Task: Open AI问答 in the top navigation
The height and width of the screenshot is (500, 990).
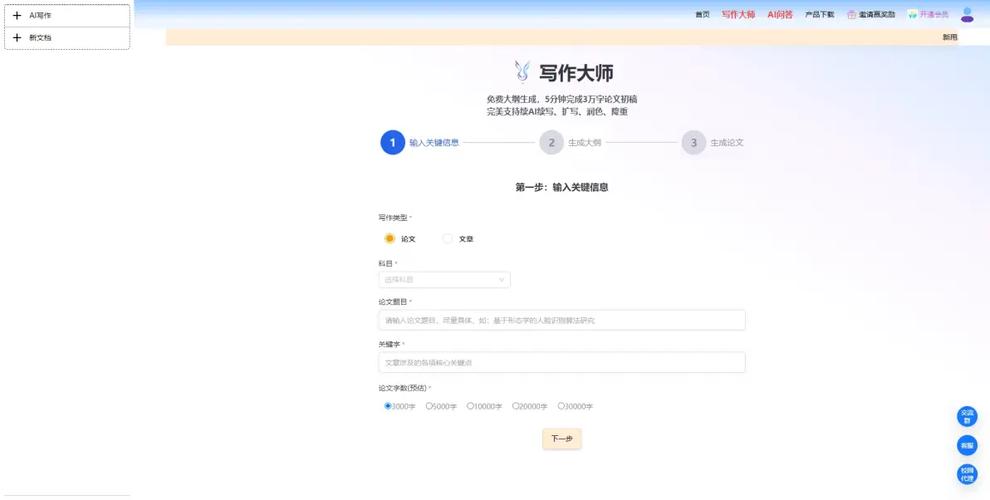Action: (780, 15)
